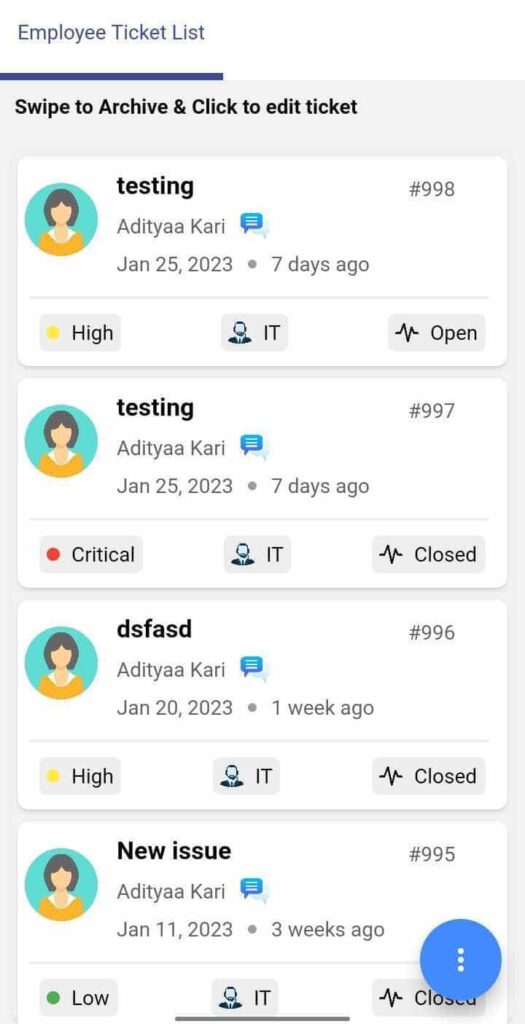The height and width of the screenshot is (1024, 525).
Task: Open chat bubble icon on ticket #995
Action: pyautogui.click(x=253, y=889)
